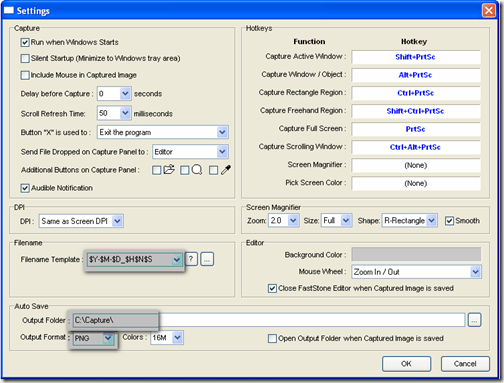Viewport: 504px width, 383px height.
Task: Open magnifier Shape dropdown
Action: pyautogui.click(x=431, y=220)
